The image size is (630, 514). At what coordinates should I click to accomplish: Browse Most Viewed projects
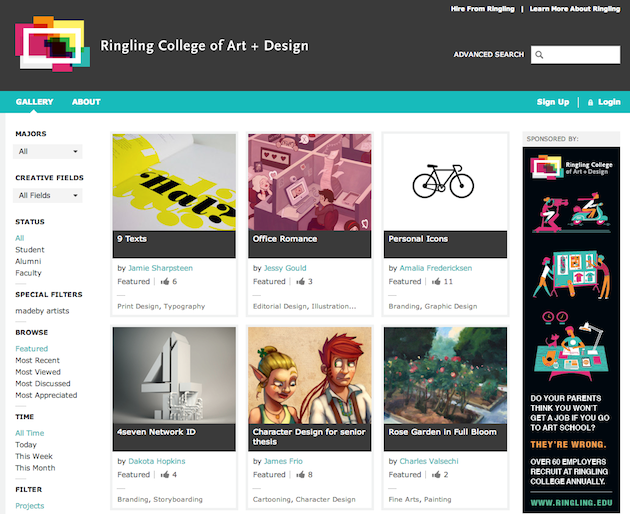pyautogui.click(x=38, y=372)
